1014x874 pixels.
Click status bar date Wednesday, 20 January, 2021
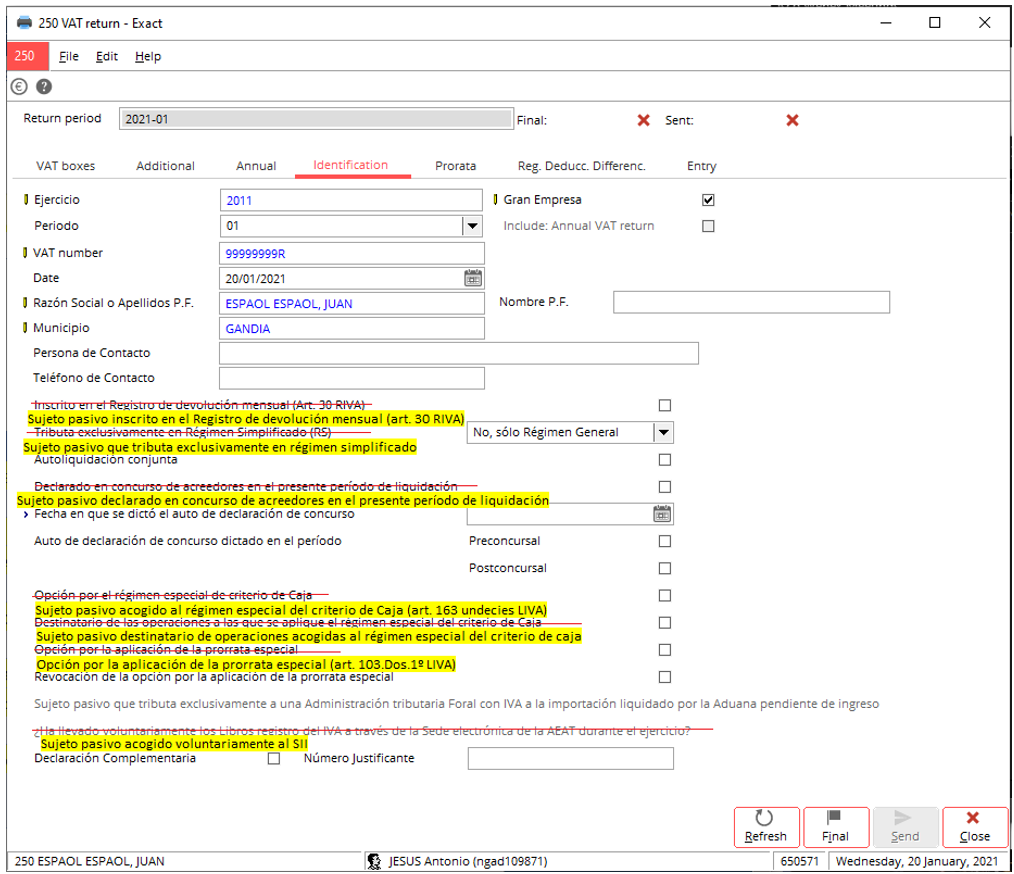tap(917, 861)
